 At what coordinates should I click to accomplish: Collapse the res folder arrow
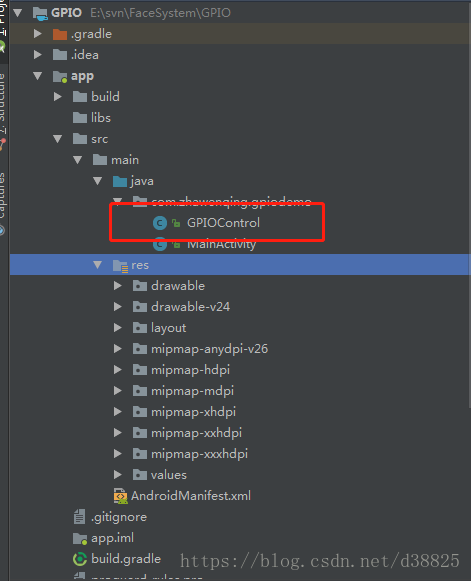click(97, 265)
